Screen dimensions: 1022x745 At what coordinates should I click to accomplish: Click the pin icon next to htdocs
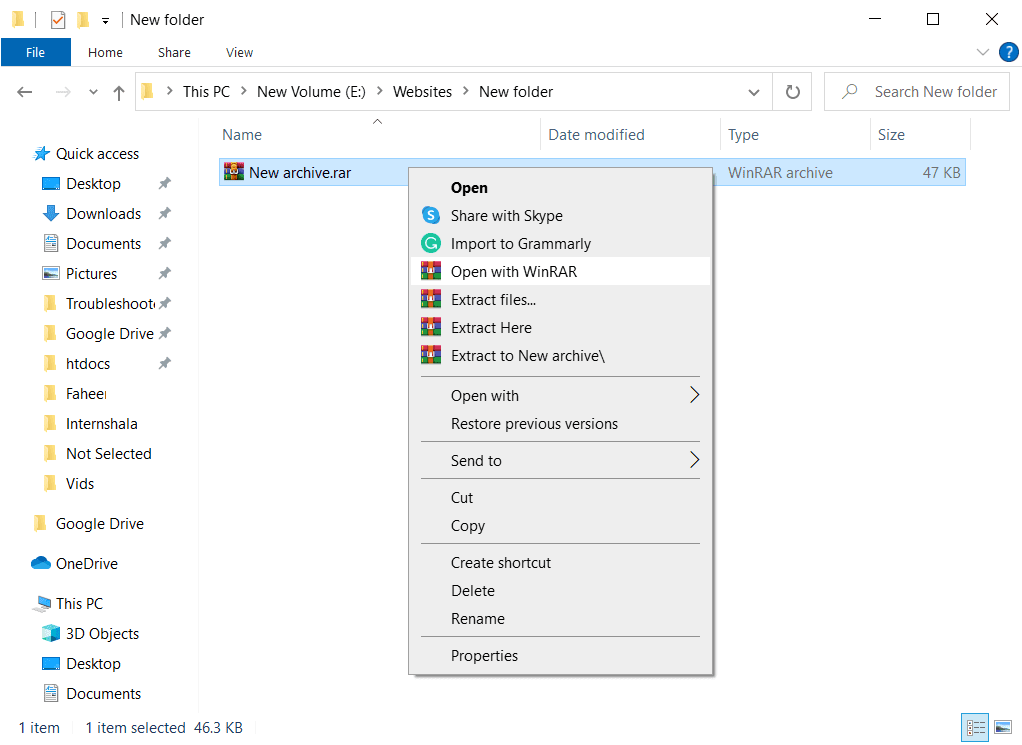pos(165,363)
